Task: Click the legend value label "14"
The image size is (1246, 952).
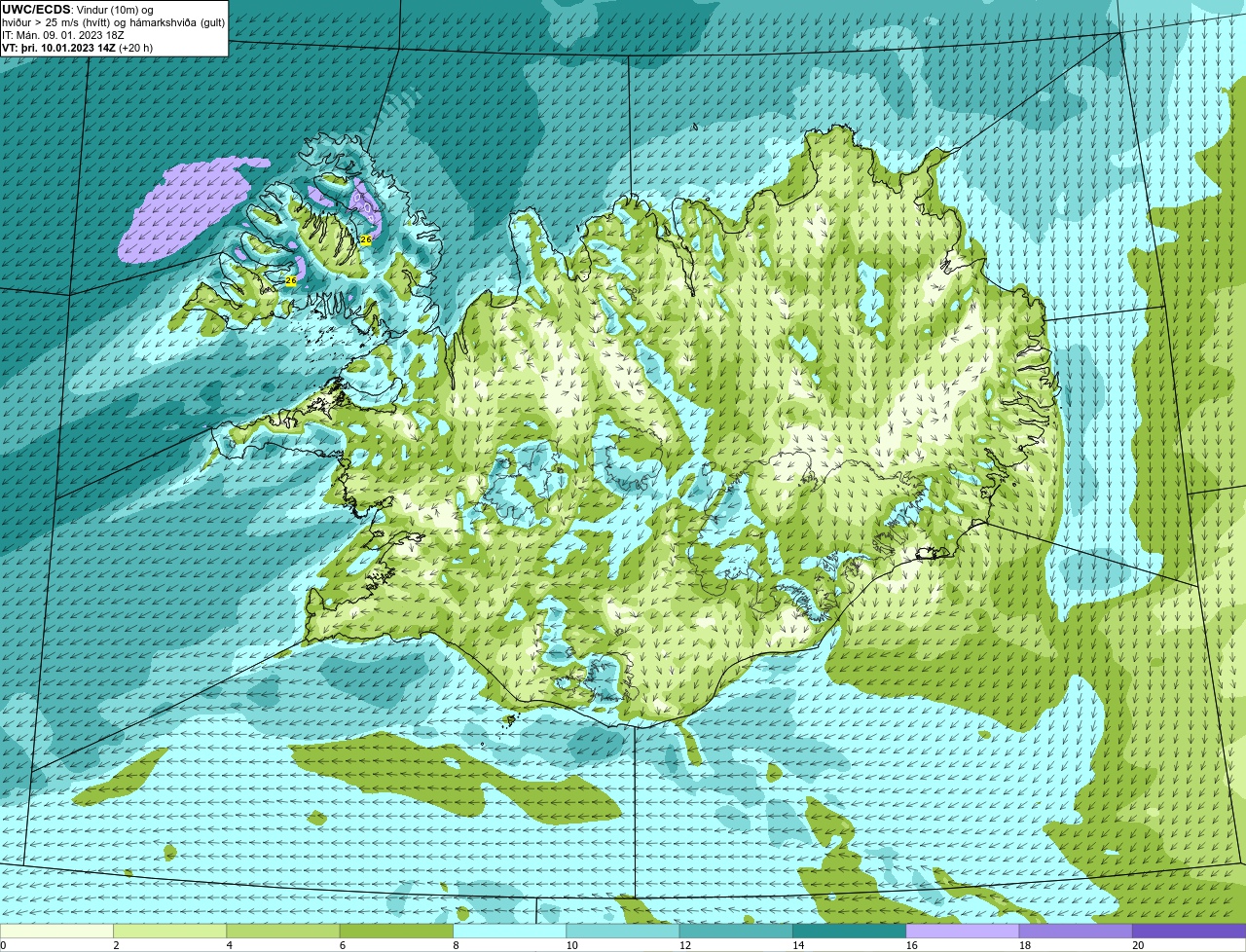Action: point(798,945)
